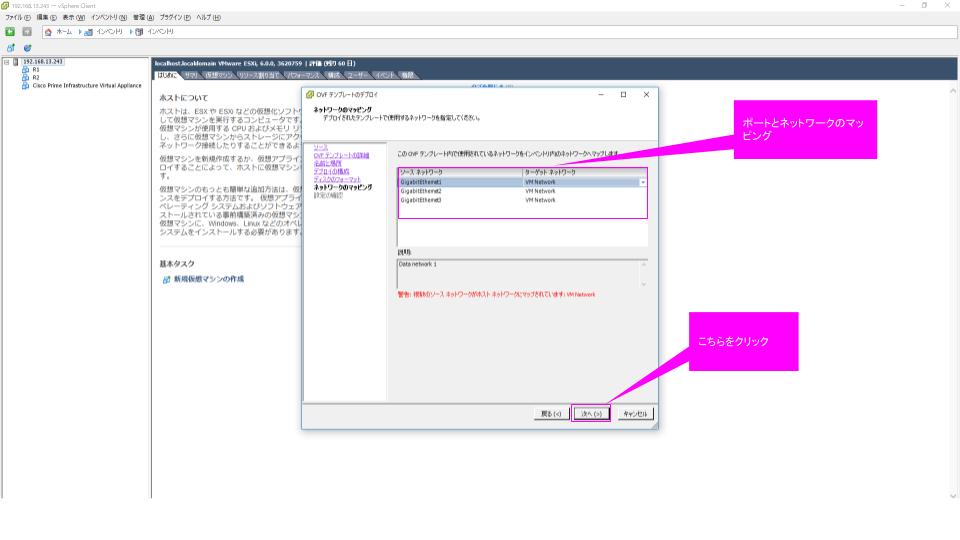Click the second インベントリ breadcrumb host icon
The width and height of the screenshot is (960, 540).
click(x=140, y=32)
